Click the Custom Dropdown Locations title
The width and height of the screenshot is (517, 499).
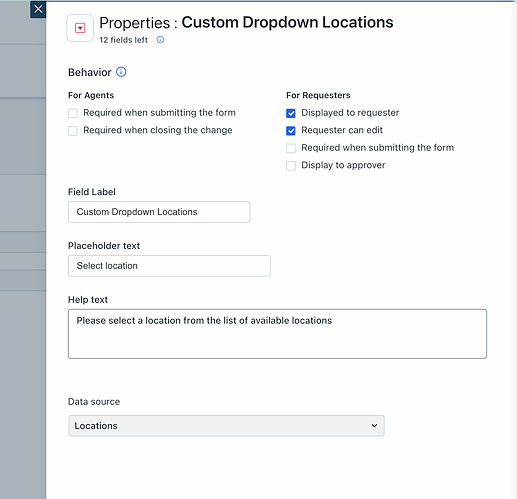(x=287, y=22)
